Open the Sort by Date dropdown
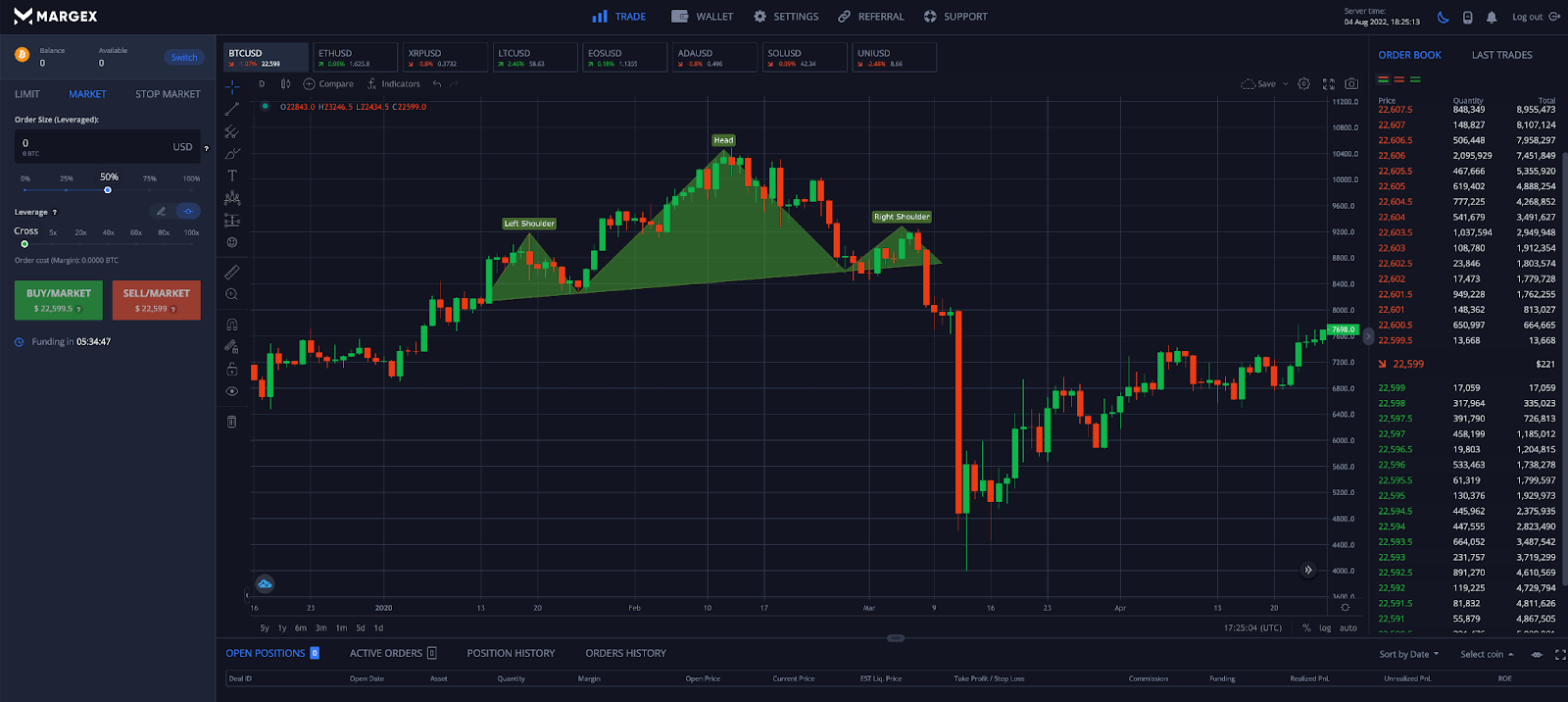Viewport: 1568px width, 702px height. [x=1409, y=654]
